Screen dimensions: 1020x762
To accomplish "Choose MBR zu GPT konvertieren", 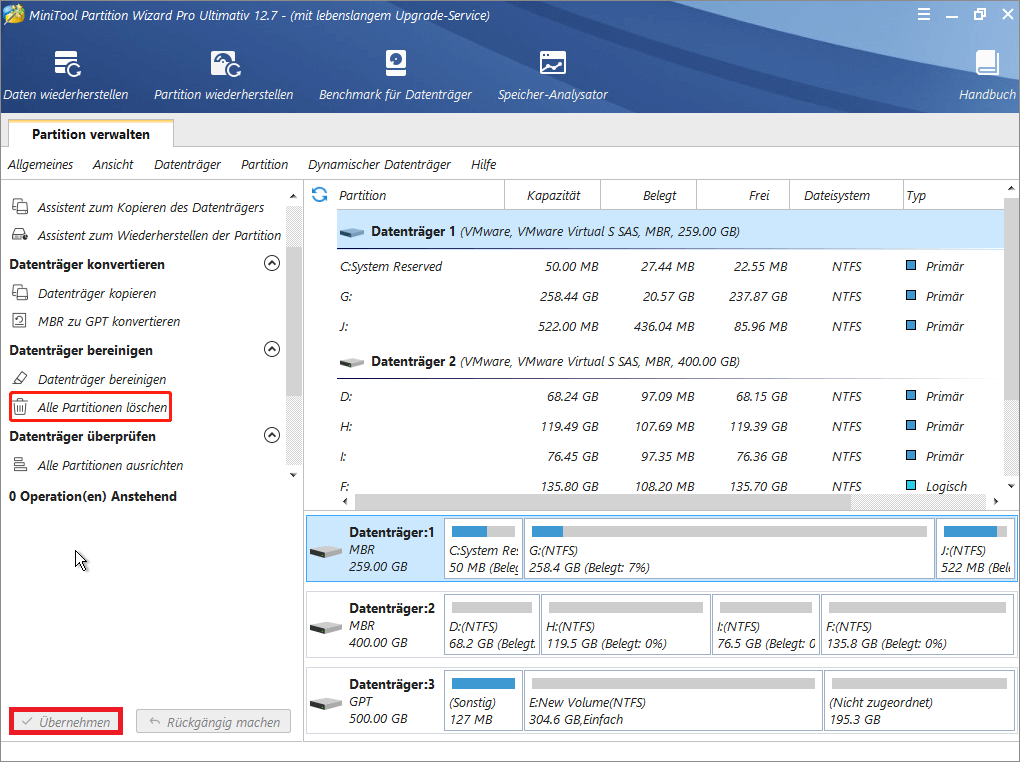I will point(109,321).
